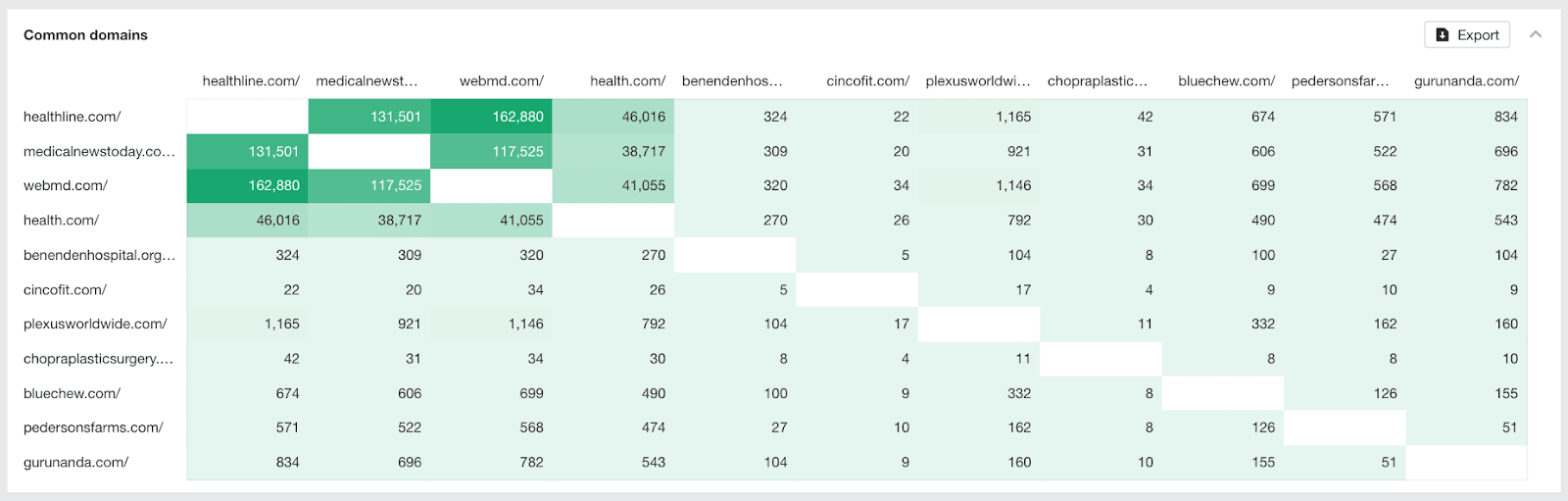Click the 117,525 cell in webmd.com row

[x=369, y=185]
